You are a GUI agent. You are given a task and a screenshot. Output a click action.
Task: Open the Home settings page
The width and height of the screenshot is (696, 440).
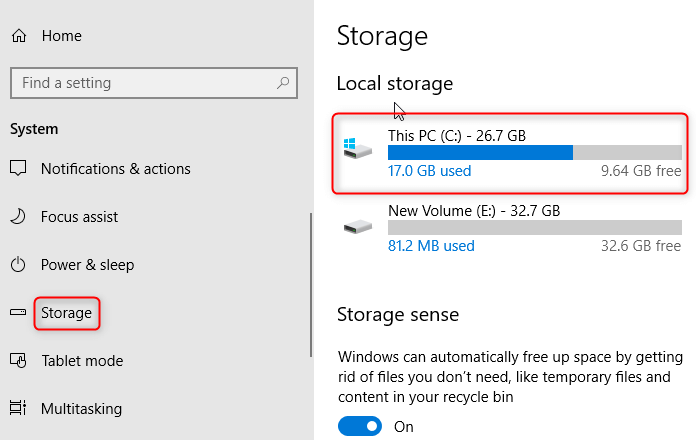61,36
